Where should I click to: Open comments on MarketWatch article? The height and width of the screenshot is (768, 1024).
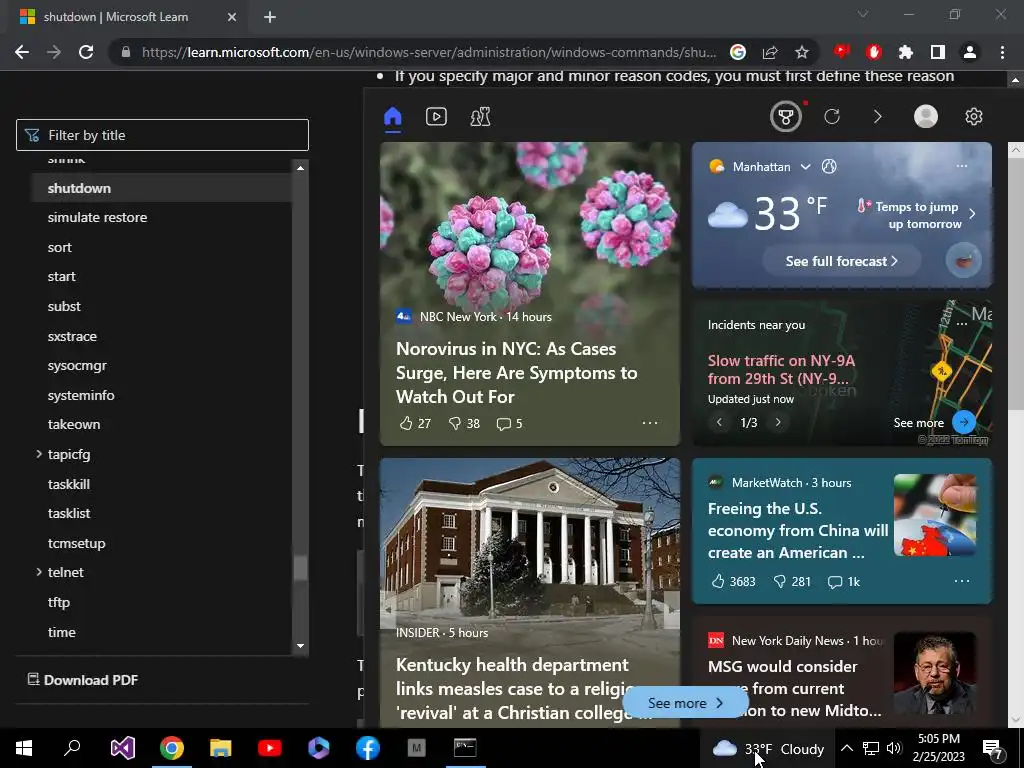[x=844, y=581]
